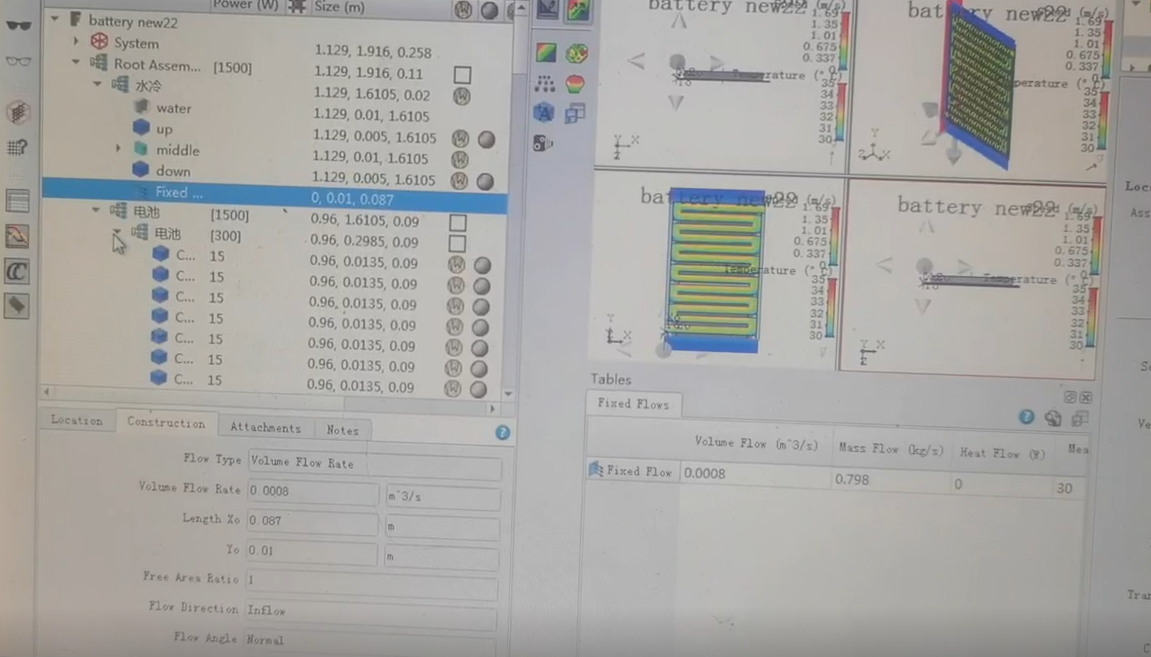Open the graph plot icon in left sidebar
This screenshot has height=657, width=1151.
coord(18,236)
